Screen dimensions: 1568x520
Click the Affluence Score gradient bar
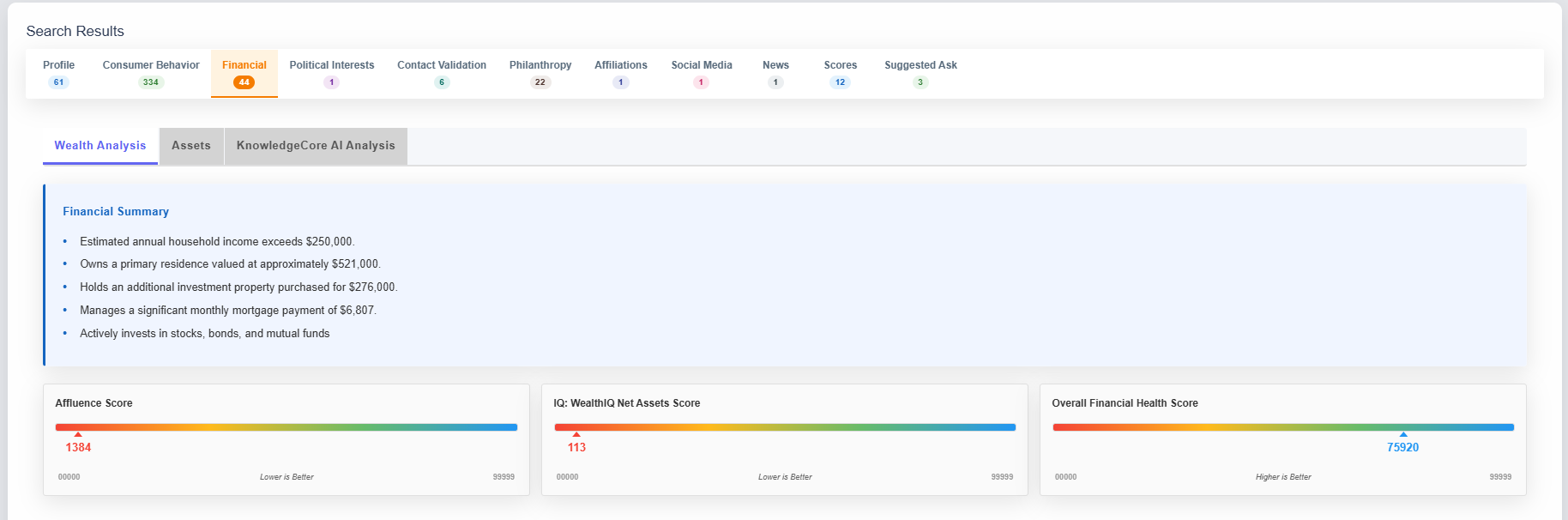[286, 427]
